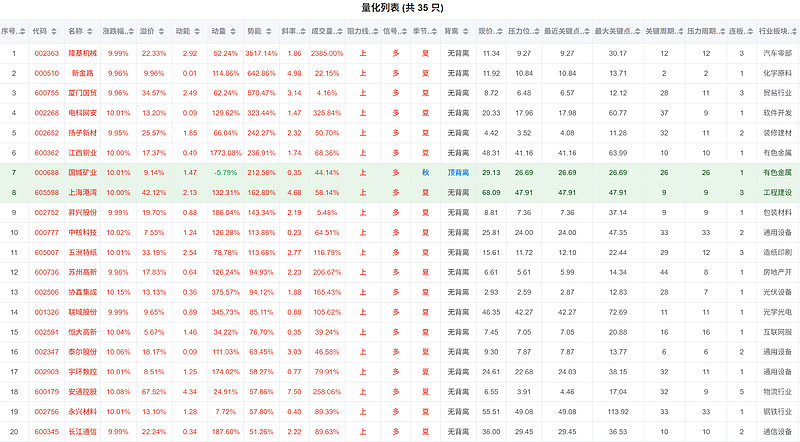This screenshot has width=800, height=442.
Task: Open stock code 000510
Action: [x=46, y=73]
